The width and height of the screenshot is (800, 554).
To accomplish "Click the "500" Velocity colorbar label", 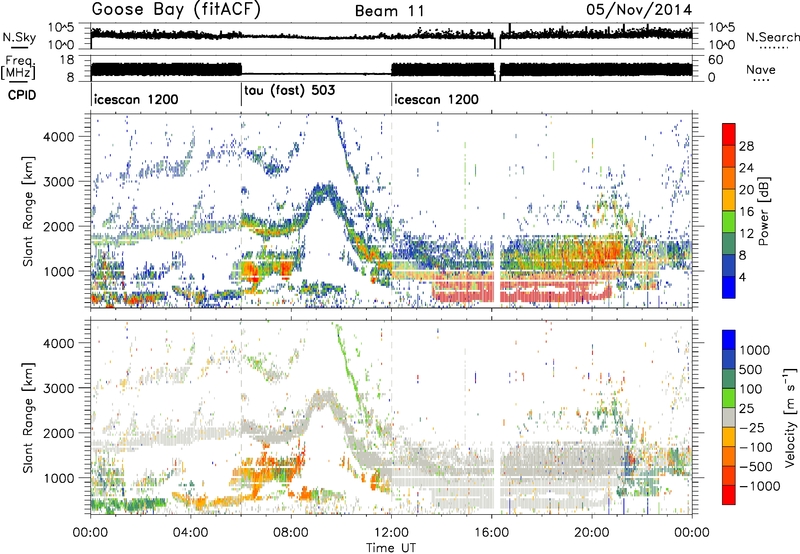I will [751, 370].
